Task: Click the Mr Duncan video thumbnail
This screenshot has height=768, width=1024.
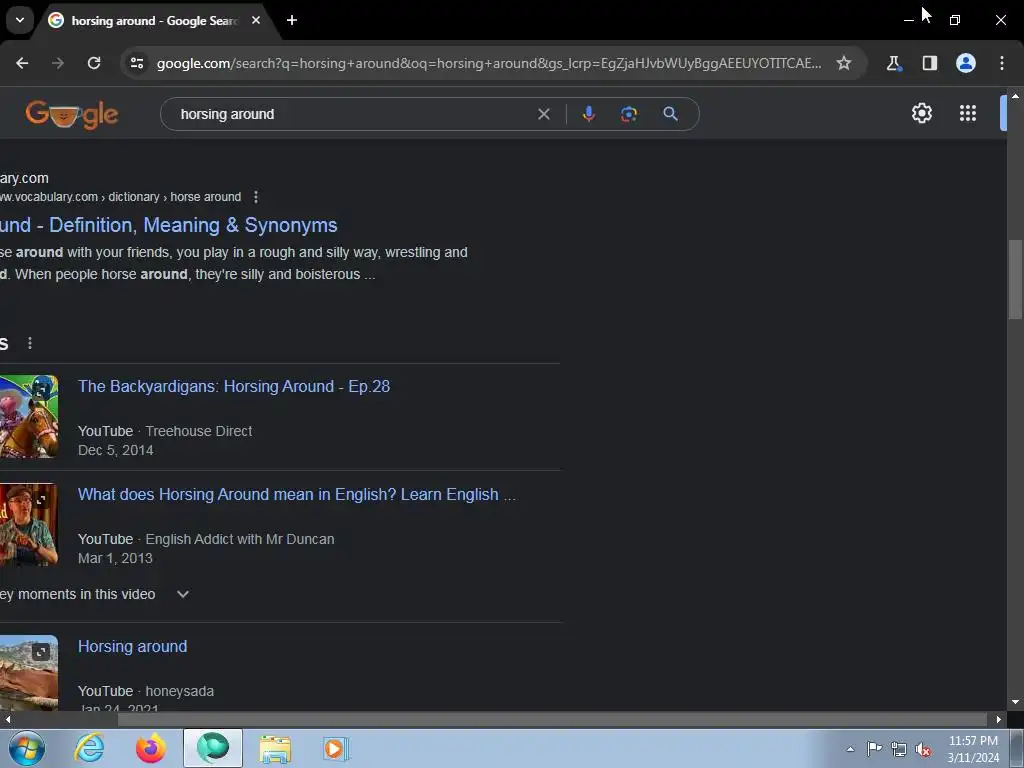Action: point(29,524)
